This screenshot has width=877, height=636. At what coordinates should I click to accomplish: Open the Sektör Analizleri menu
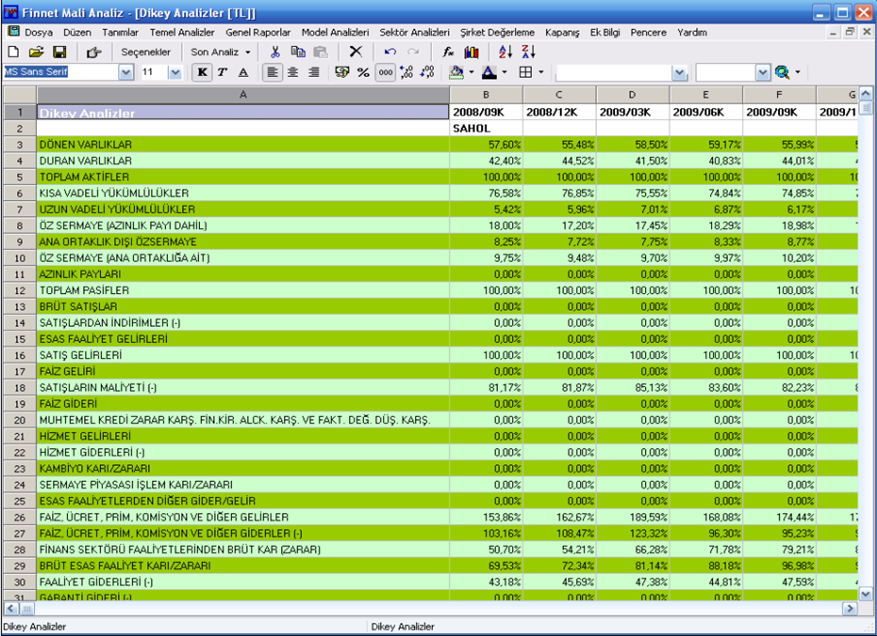click(414, 32)
